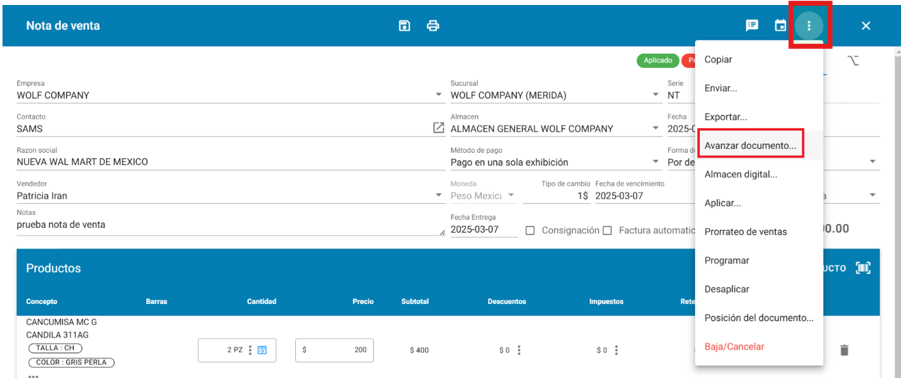Click the Subtotal value $ 400
The width and height of the screenshot is (901, 379).
(419, 350)
